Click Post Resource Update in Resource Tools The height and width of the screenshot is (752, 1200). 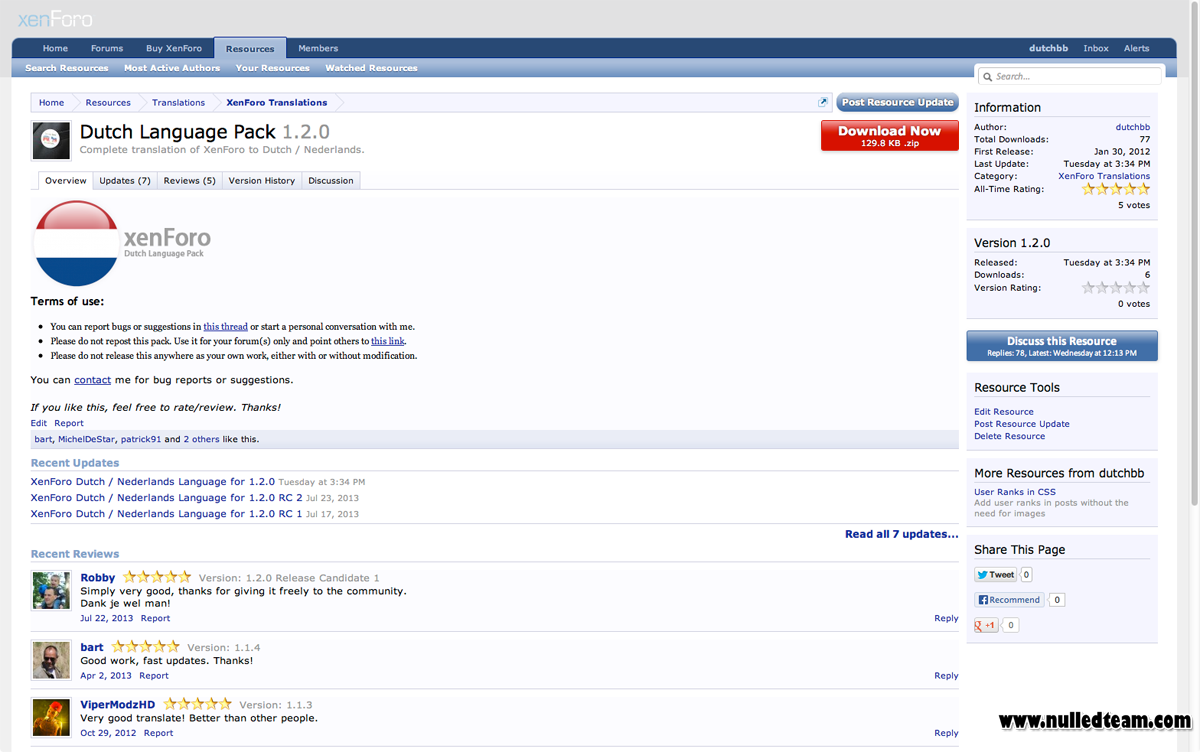click(x=1022, y=424)
